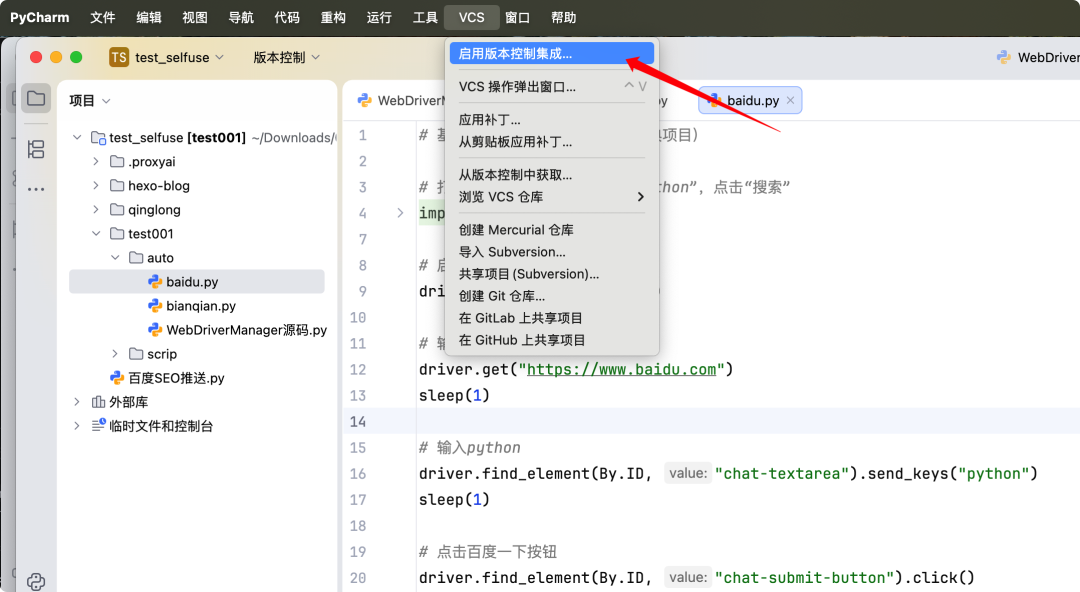Open the 帮助 menu
This screenshot has height=592, width=1080.
pos(564,17)
